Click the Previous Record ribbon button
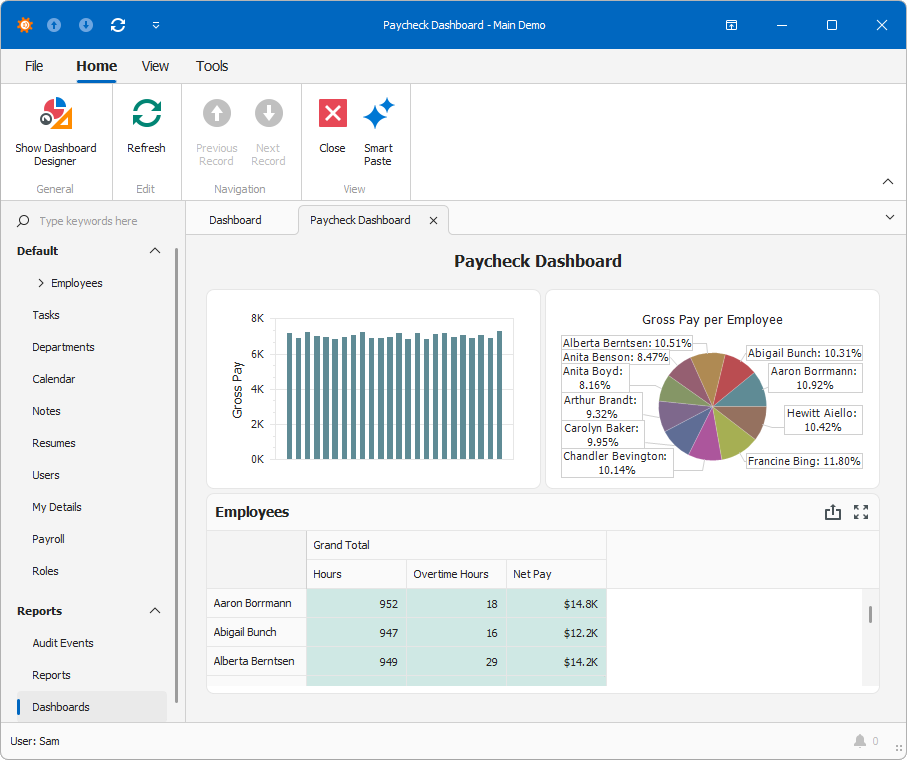907x760 pixels. [216, 132]
